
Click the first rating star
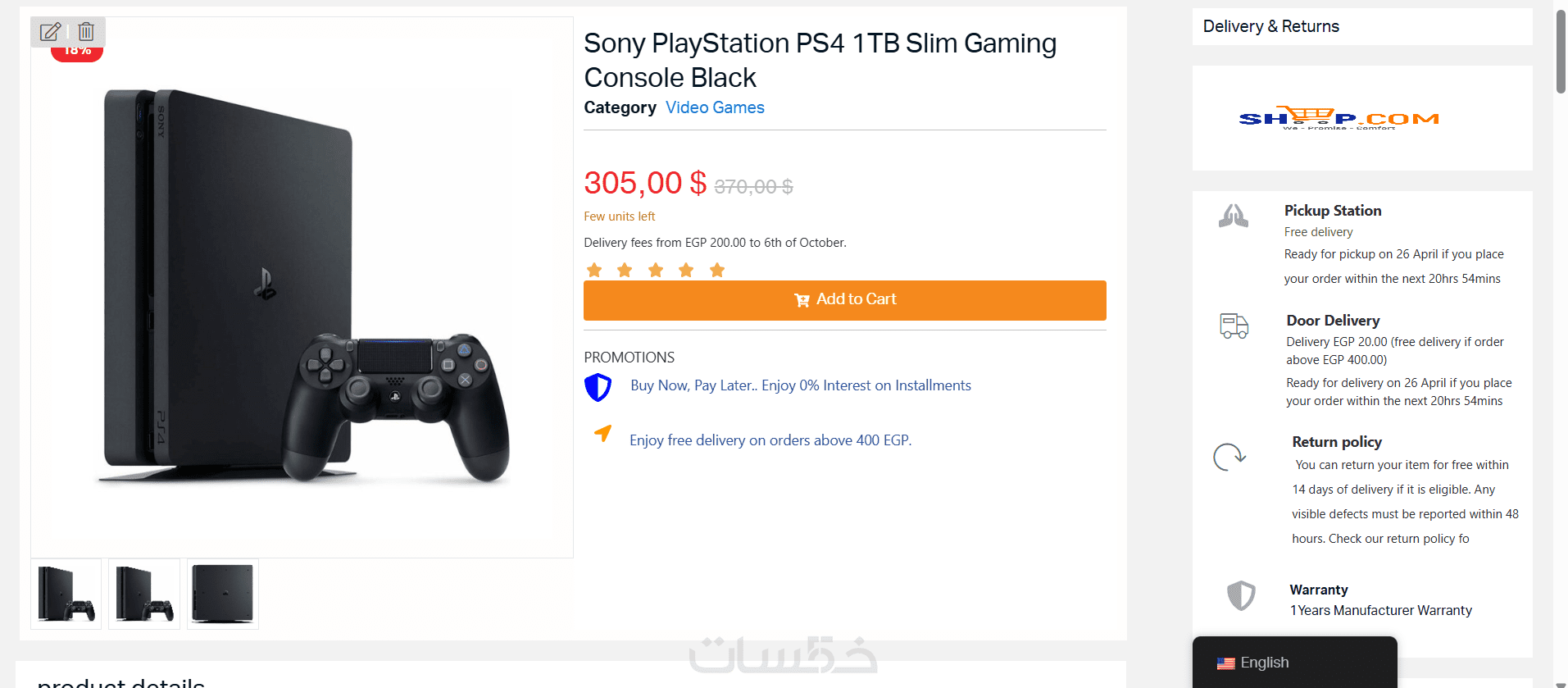tap(594, 271)
